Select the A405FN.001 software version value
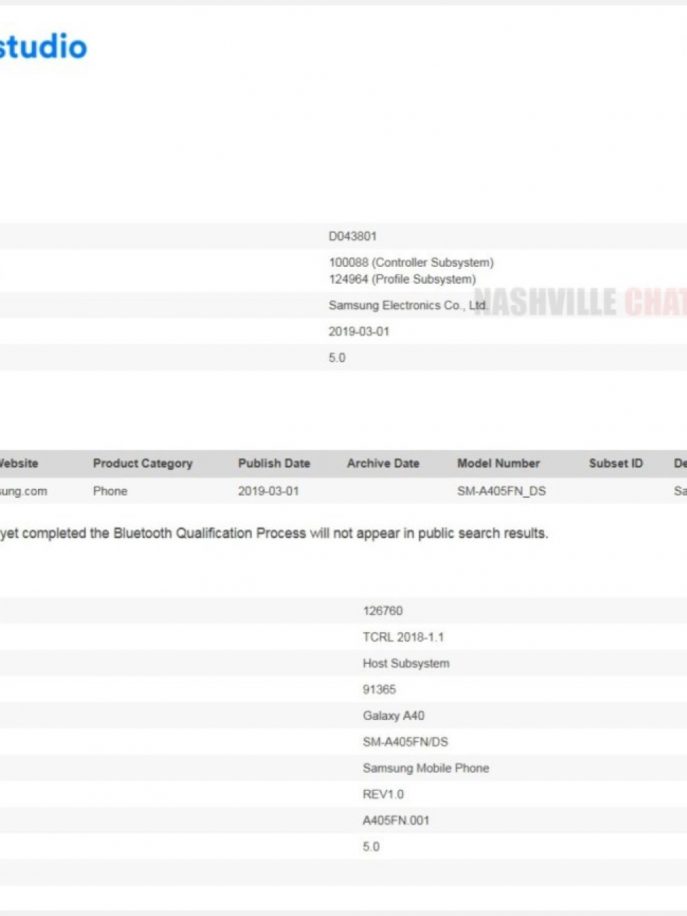Viewport: 687px width, 916px height. pyautogui.click(x=396, y=821)
